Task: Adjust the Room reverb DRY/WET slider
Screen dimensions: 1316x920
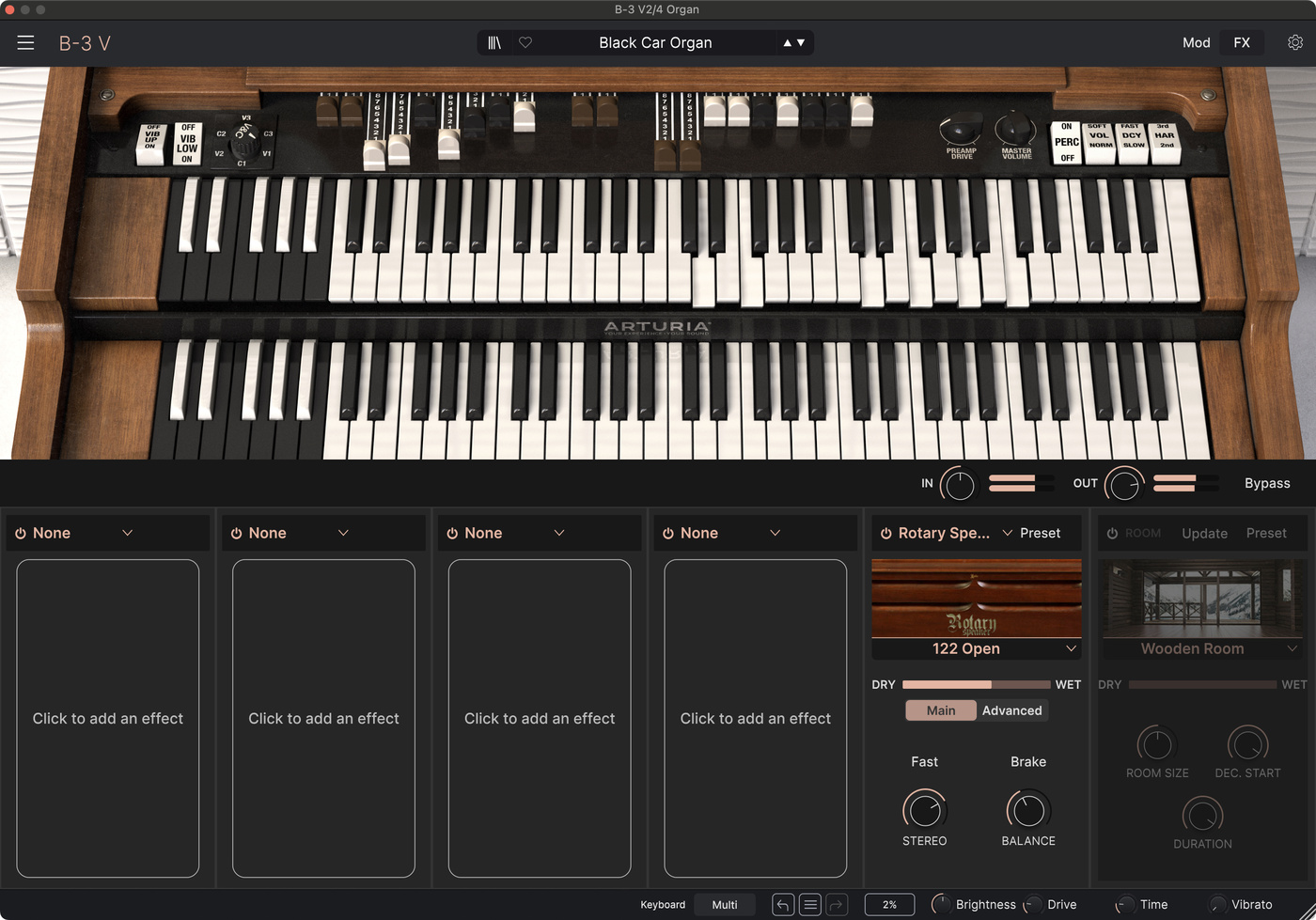Action: [1202, 684]
